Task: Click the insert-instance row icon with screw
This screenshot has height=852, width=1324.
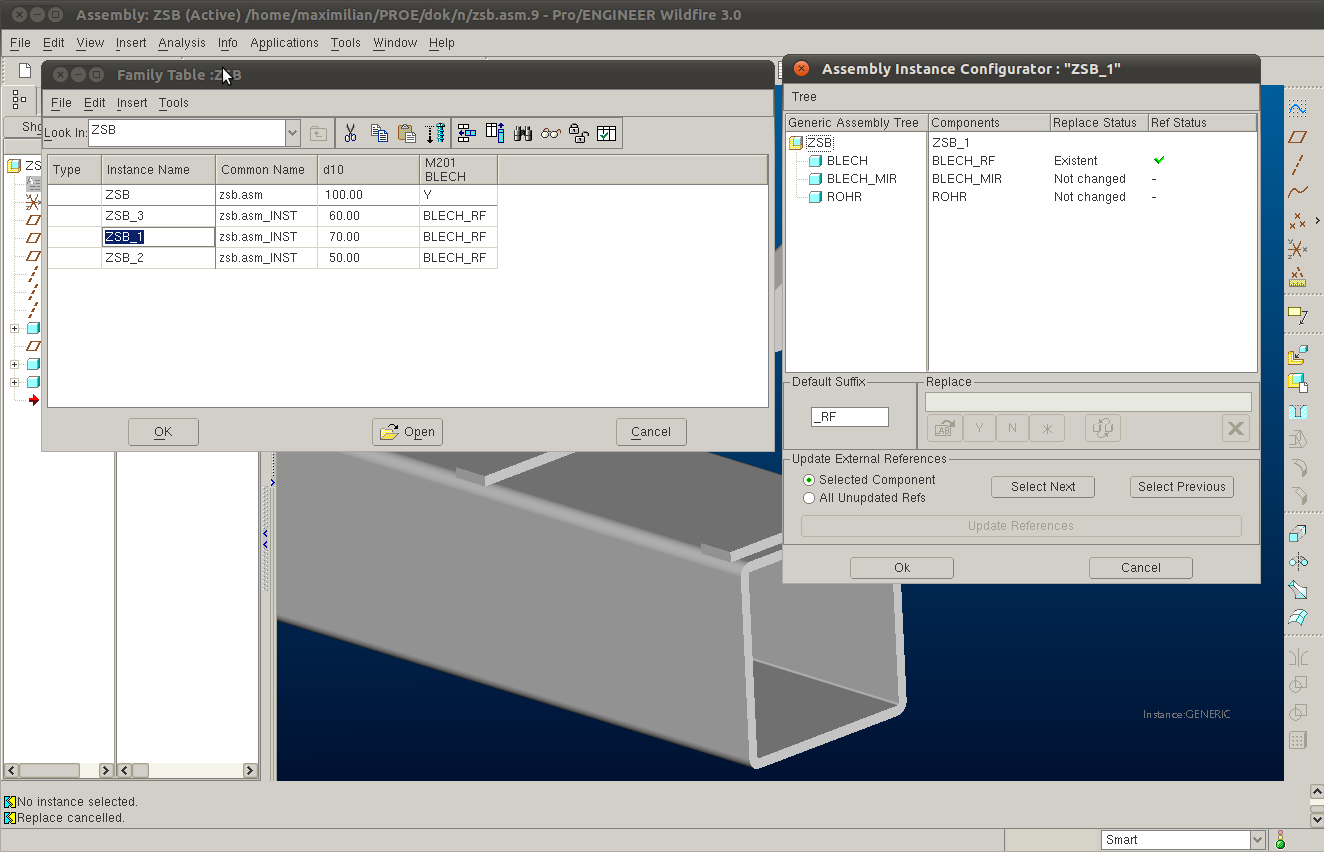Action: point(435,133)
